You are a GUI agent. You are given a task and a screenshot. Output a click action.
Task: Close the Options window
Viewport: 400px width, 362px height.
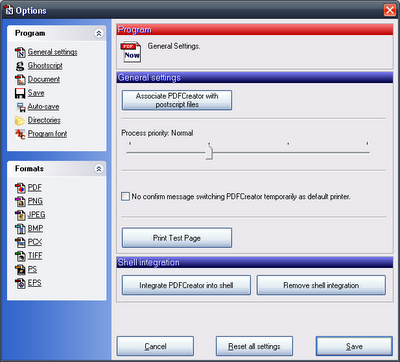(390, 10)
